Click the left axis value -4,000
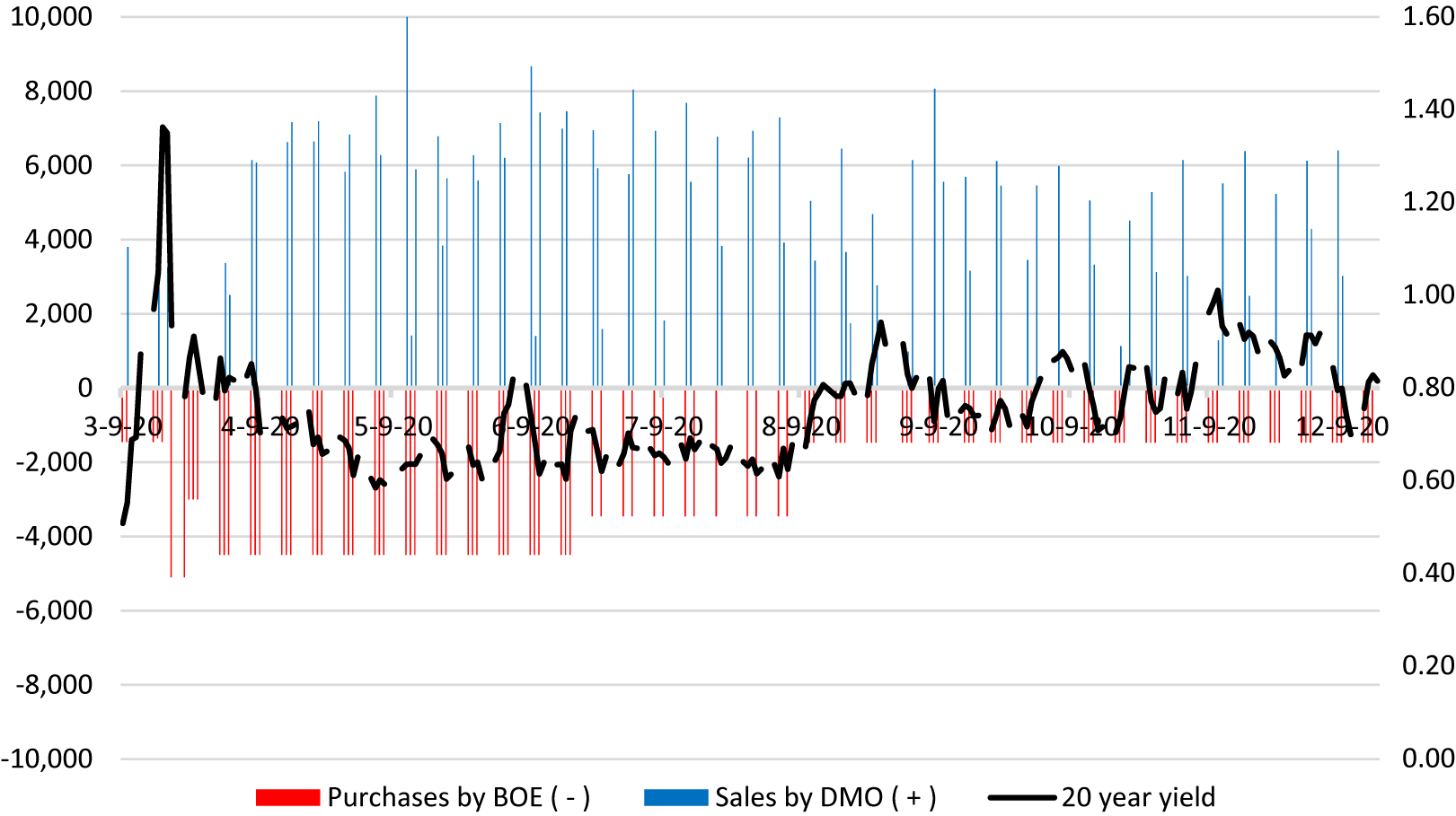1456x816 pixels. 55,536
